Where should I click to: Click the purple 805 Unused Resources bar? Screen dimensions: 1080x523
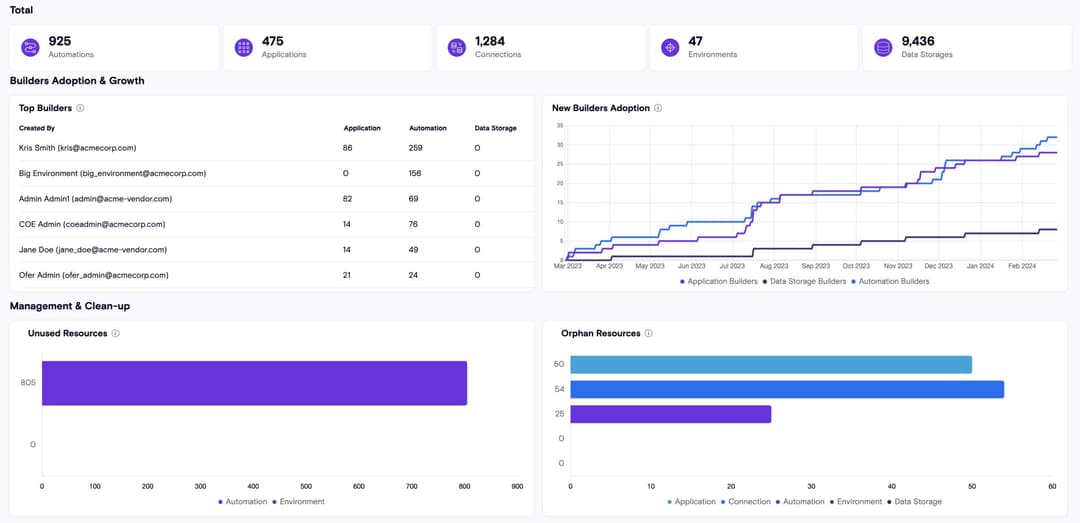pos(254,383)
